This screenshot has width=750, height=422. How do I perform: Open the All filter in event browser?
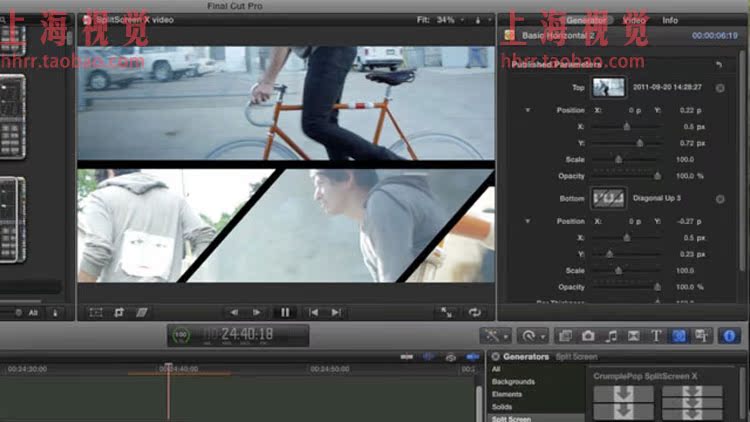point(33,313)
